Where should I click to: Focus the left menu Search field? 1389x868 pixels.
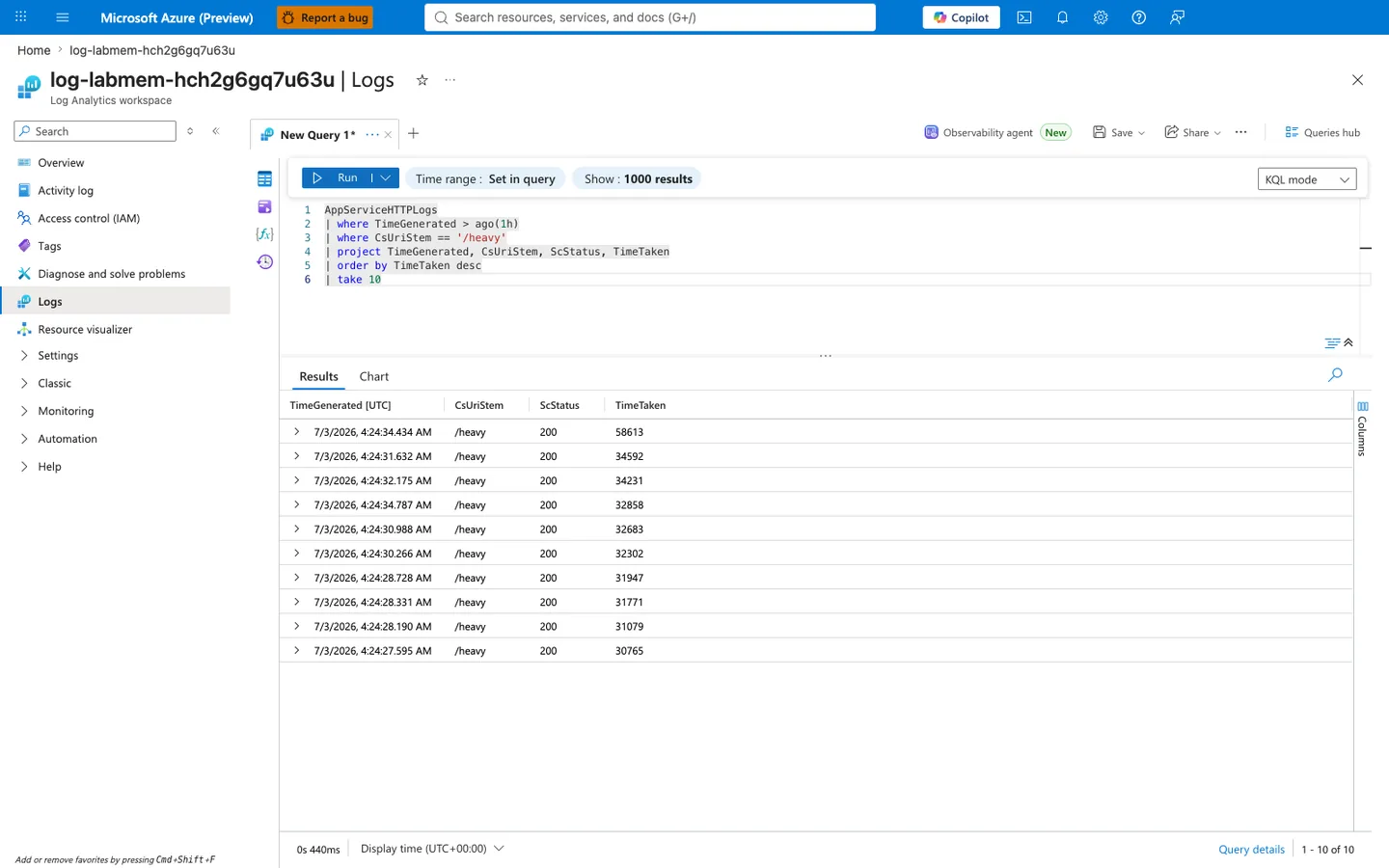95,131
